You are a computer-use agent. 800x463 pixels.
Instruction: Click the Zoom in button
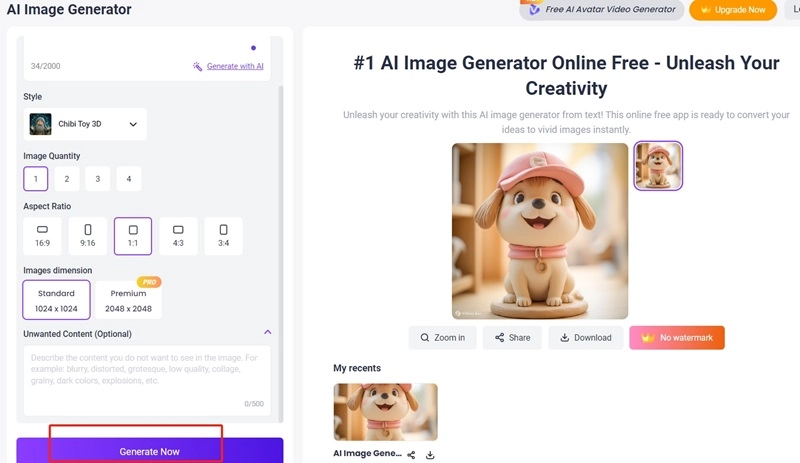(x=442, y=337)
